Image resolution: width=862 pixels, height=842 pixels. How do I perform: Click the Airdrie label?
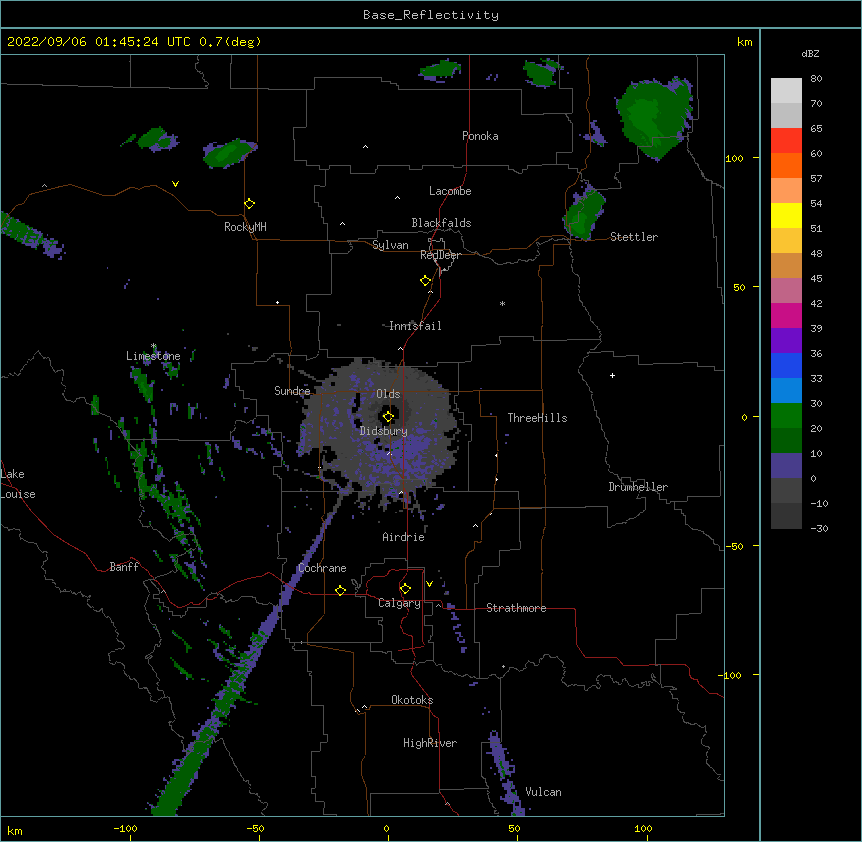tap(404, 537)
